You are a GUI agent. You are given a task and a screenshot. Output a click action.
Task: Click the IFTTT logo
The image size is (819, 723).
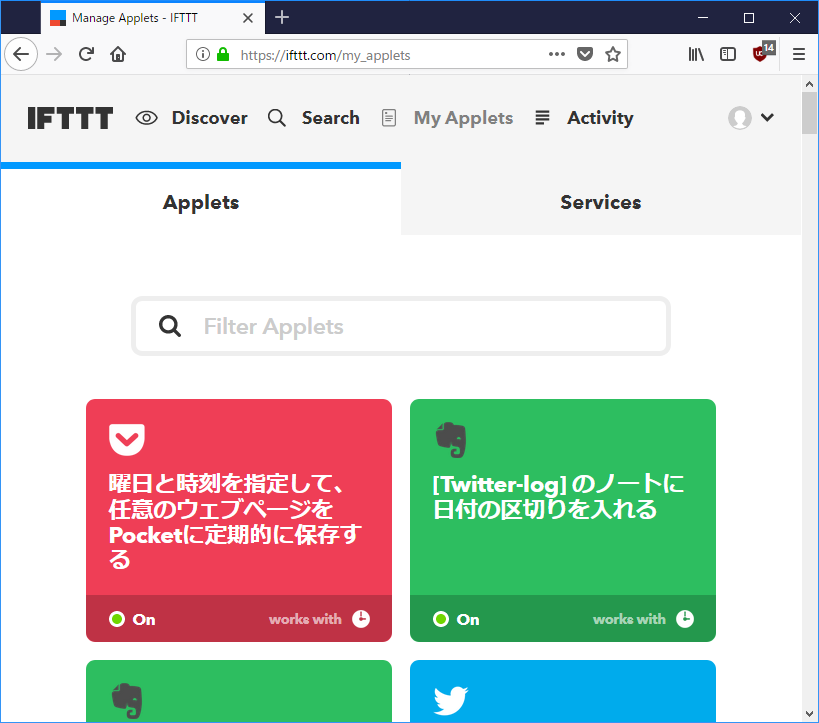point(70,118)
